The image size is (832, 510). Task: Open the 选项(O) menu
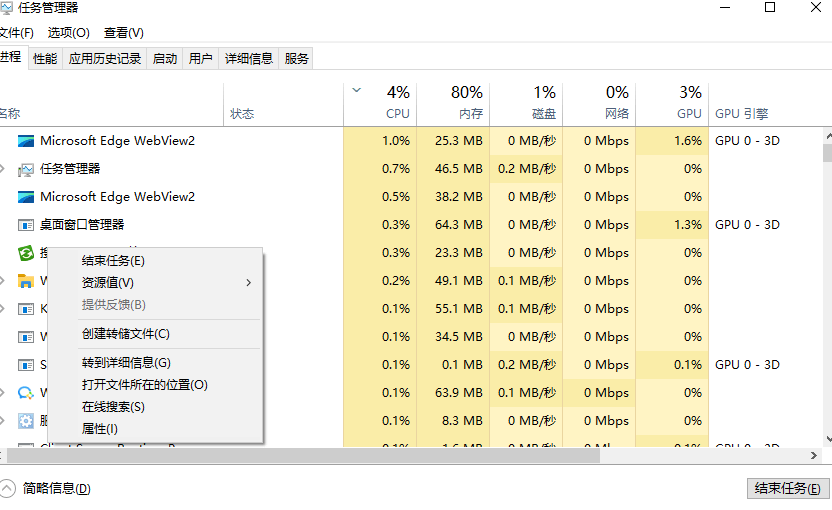(68, 33)
